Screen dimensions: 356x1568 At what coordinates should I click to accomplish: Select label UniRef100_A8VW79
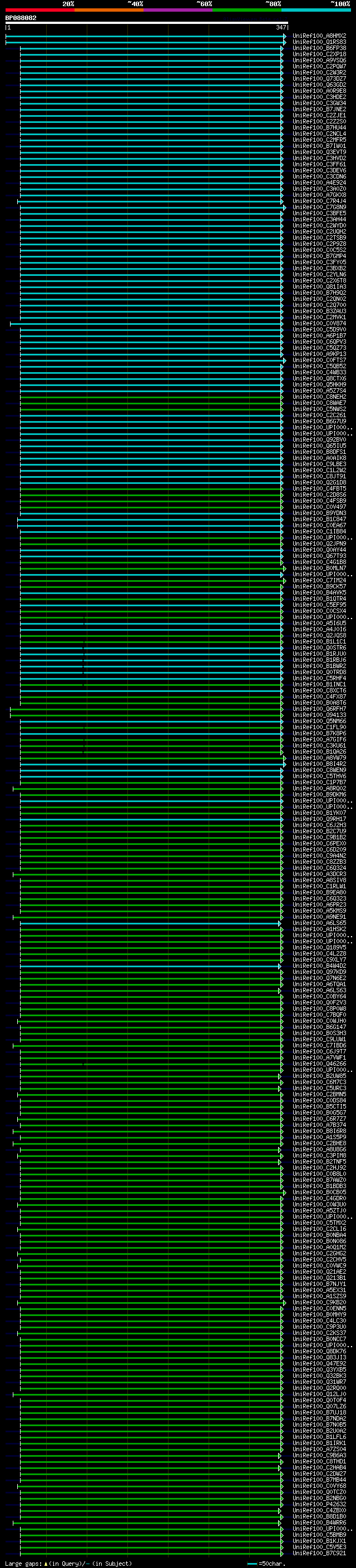click(x=319, y=758)
